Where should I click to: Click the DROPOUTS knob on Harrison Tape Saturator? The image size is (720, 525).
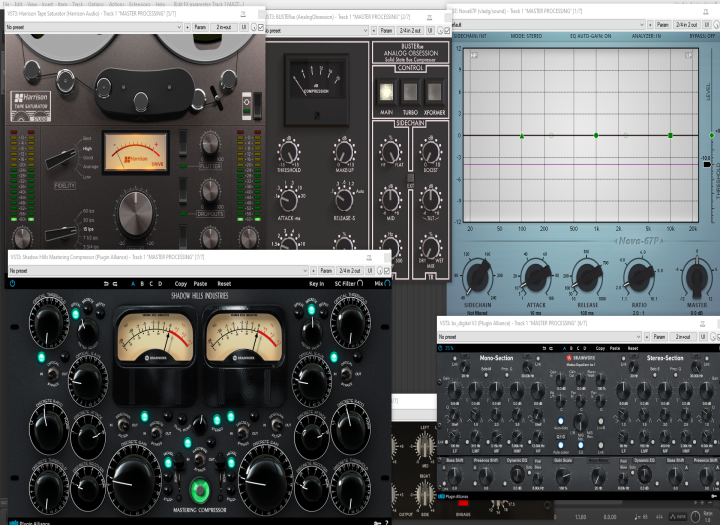[210, 191]
